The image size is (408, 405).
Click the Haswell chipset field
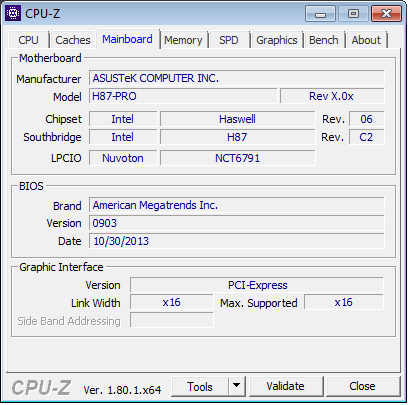pos(237,119)
